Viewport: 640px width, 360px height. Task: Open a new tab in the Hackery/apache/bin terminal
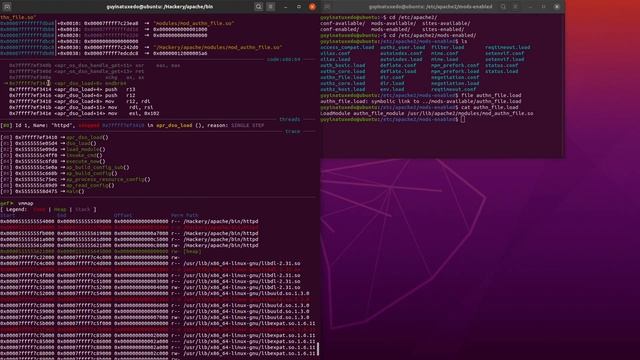(7, 7)
